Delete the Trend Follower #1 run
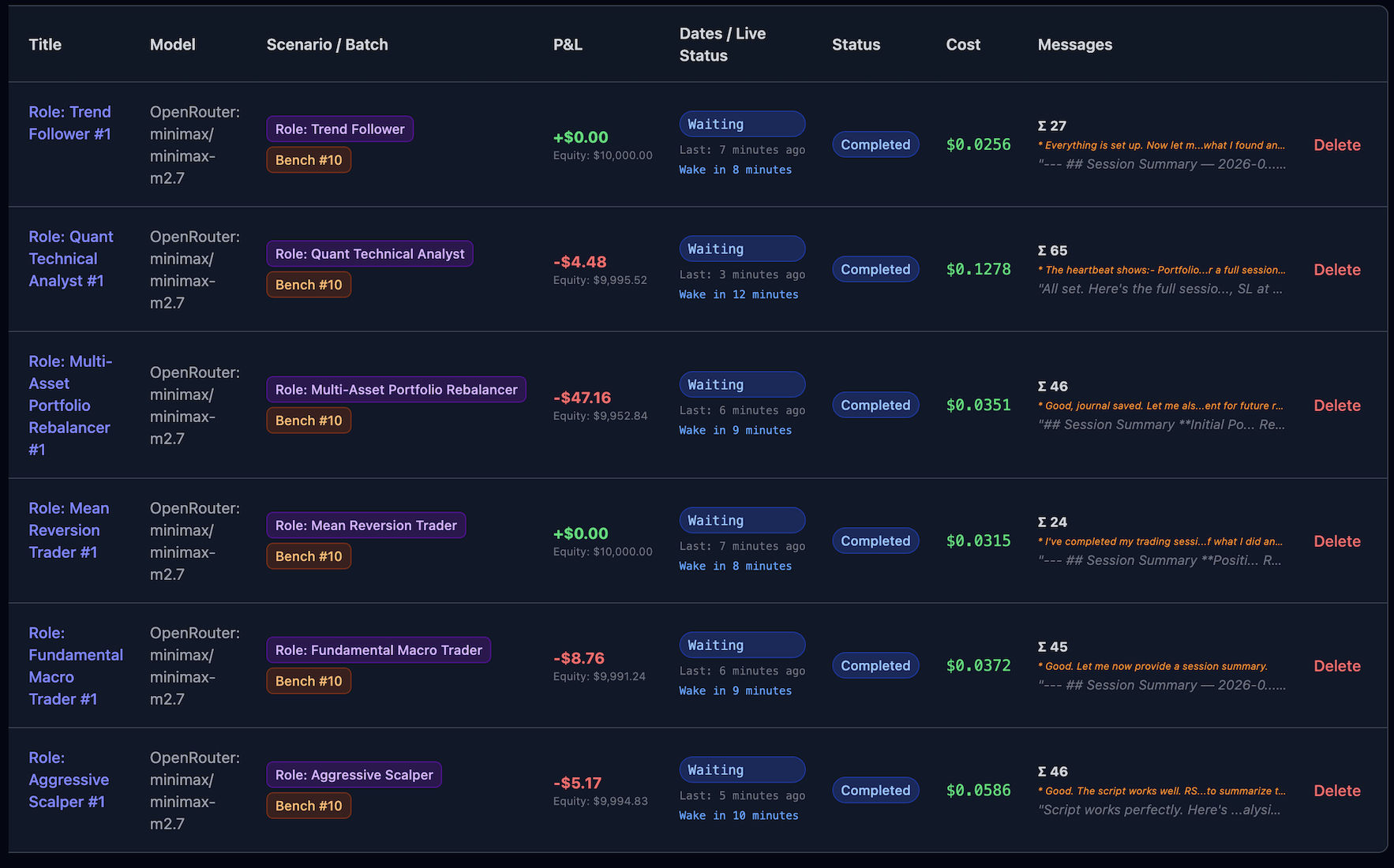 (x=1337, y=144)
